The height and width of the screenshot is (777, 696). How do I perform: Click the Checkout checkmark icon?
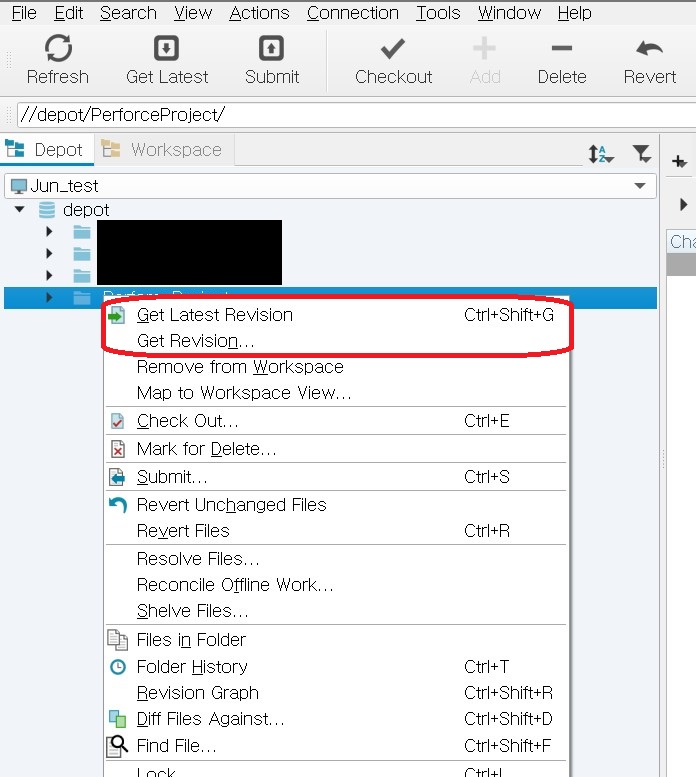[x=393, y=49]
